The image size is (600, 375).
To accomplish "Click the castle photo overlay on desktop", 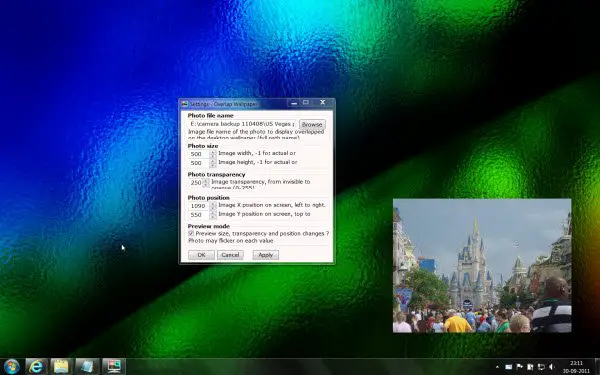I will pos(482,266).
